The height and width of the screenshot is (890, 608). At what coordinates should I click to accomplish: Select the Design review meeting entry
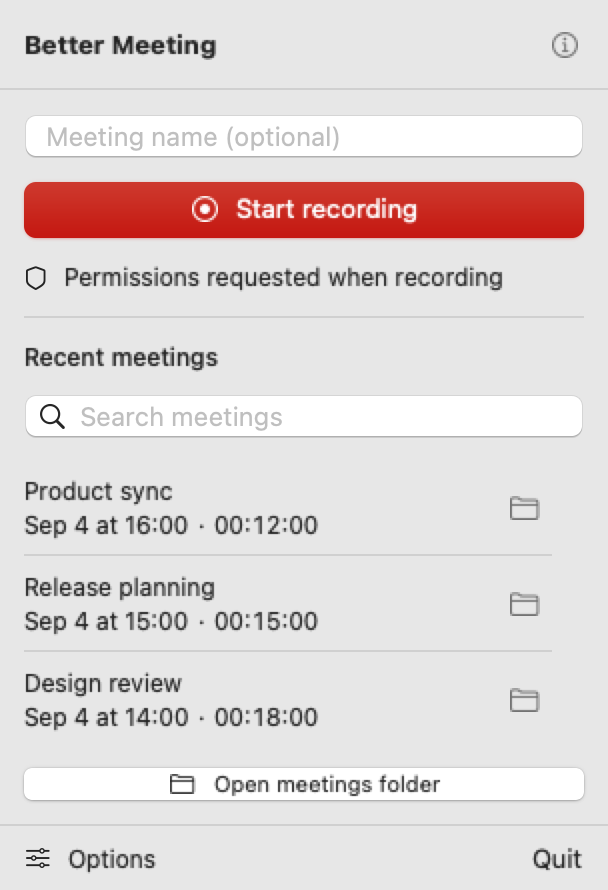[x=288, y=700]
